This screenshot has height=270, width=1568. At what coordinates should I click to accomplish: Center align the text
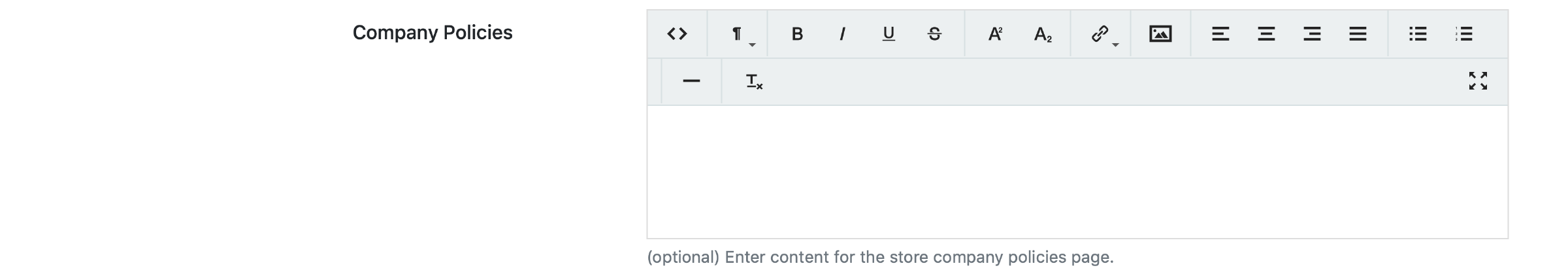[x=1266, y=34]
